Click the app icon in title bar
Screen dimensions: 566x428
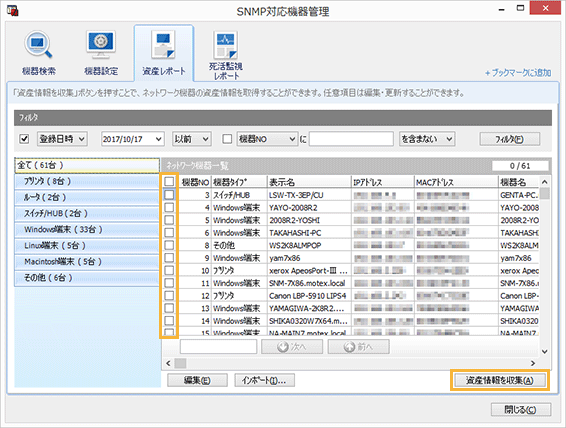click(x=13, y=10)
